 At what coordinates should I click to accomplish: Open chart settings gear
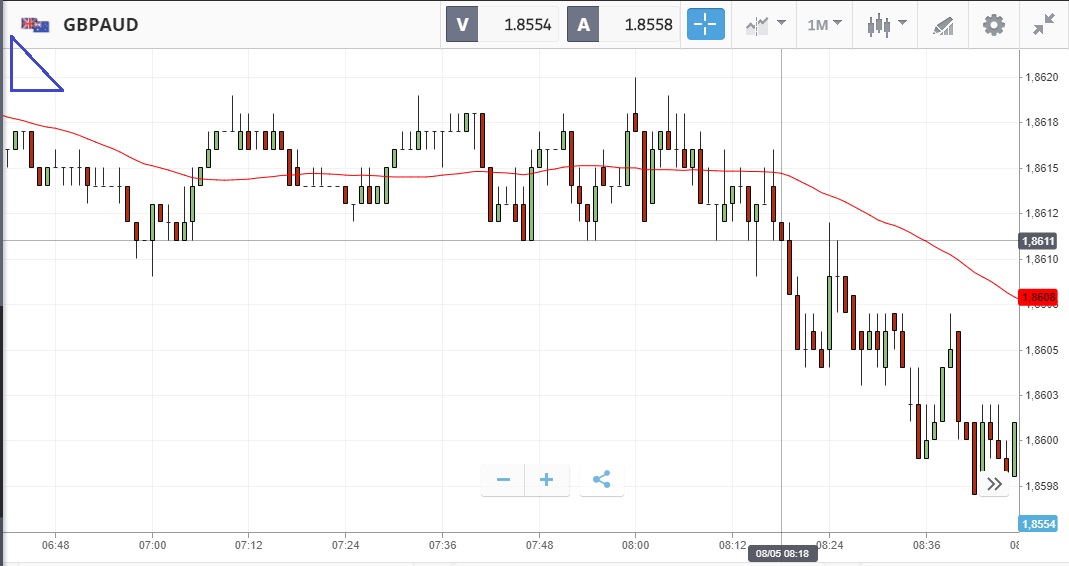pos(993,25)
